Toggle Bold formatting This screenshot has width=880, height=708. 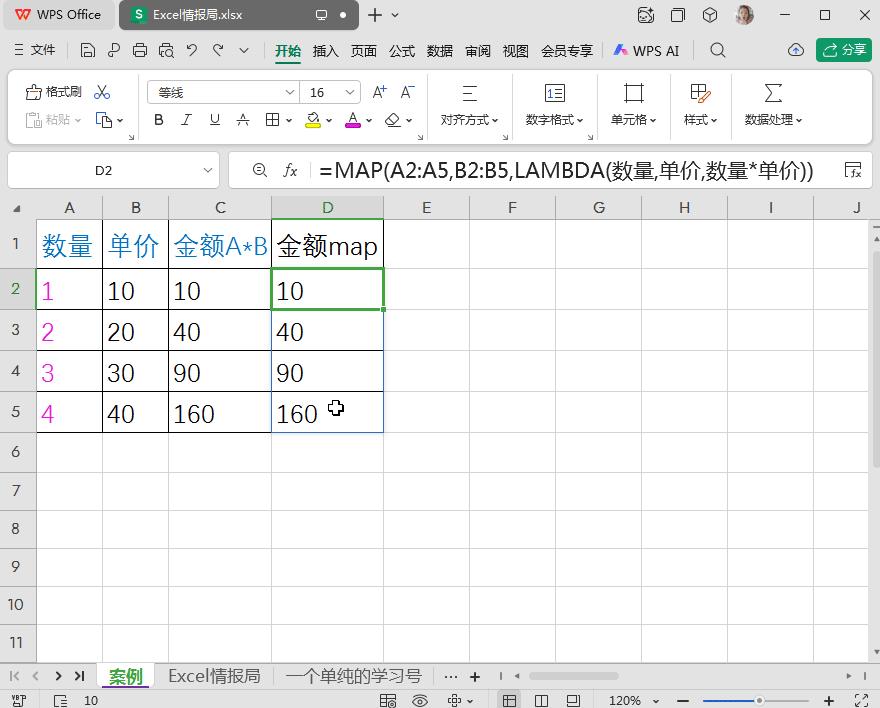(159, 119)
